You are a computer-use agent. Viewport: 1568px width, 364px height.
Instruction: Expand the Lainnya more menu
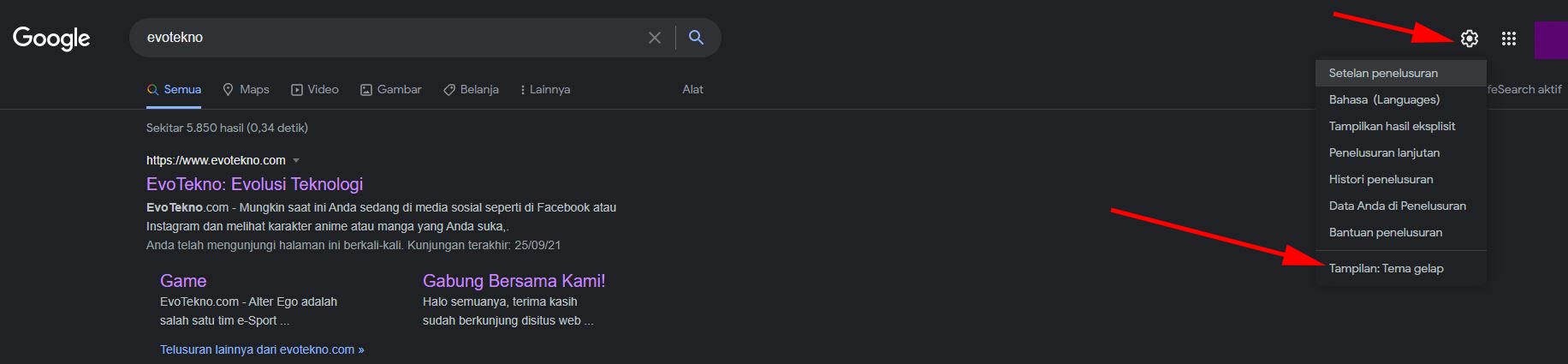tap(545, 89)
